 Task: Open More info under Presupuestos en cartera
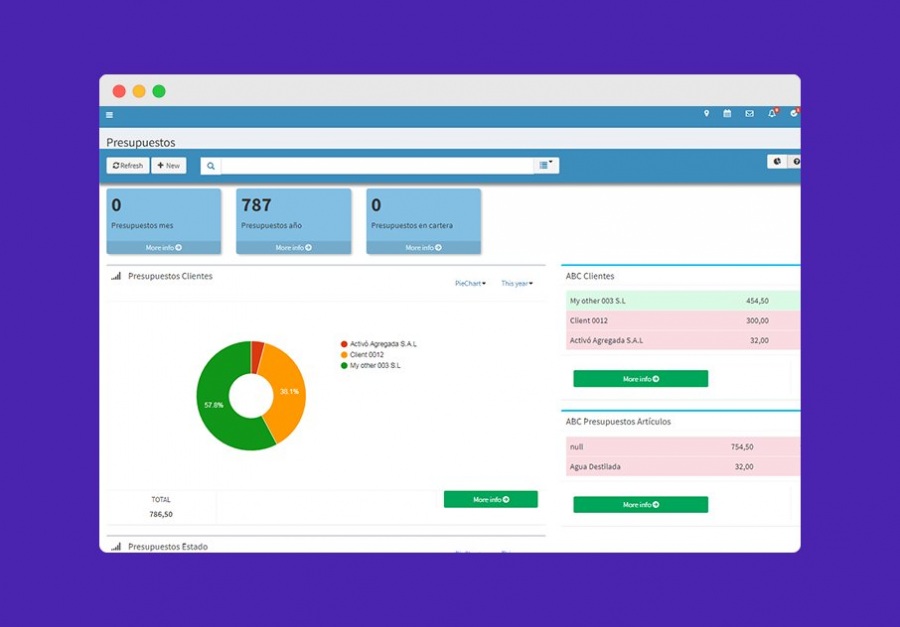(x=424, y=247)
